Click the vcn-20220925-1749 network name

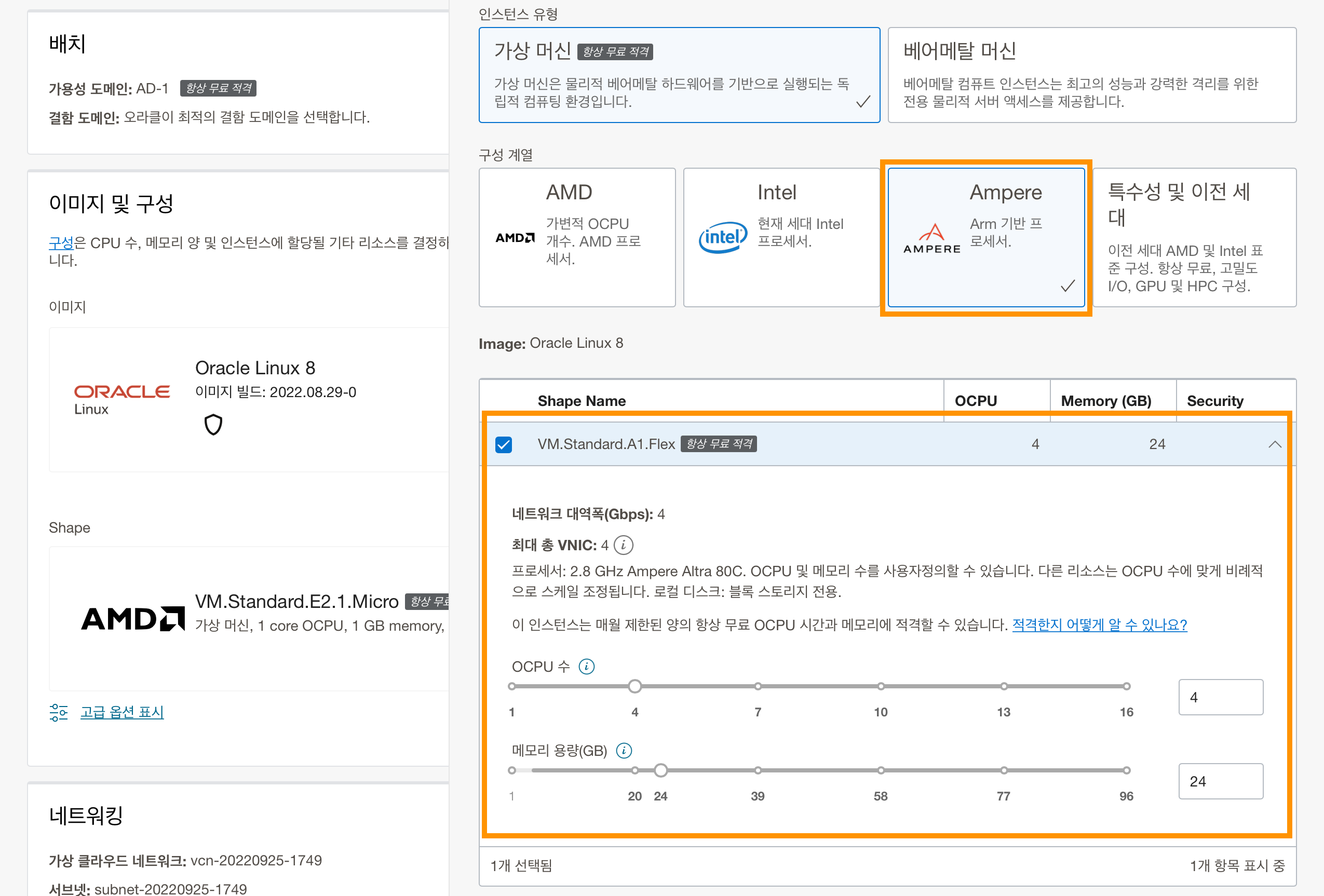[x=256, y=860]
